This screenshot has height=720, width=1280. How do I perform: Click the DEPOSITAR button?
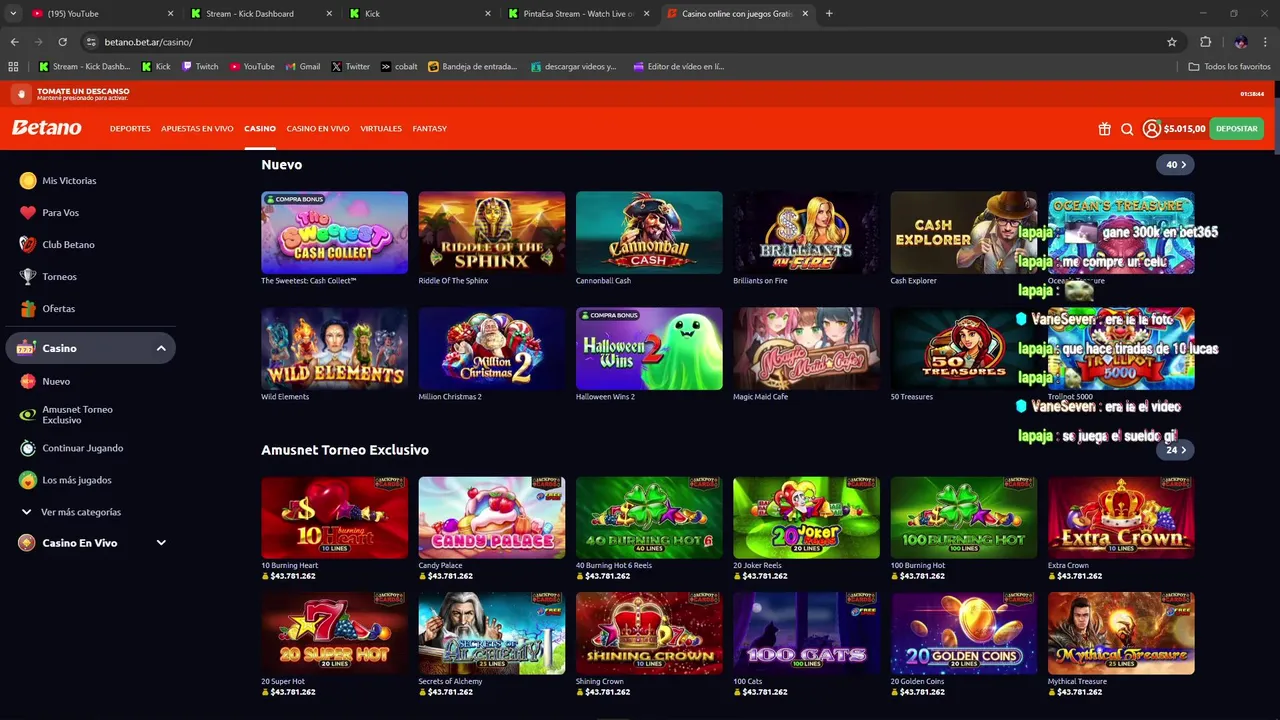[x=1237, y=129]
